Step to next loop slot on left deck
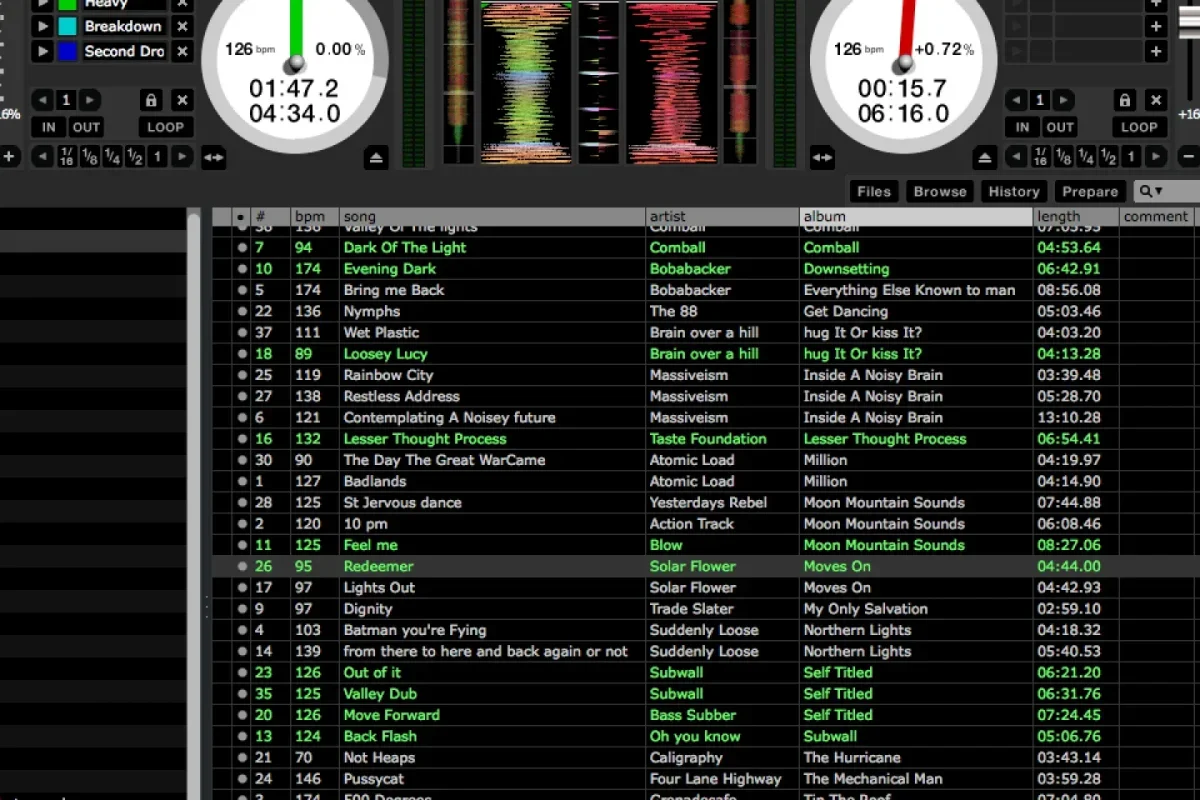The image size is (1200, 800). point(90,100)
